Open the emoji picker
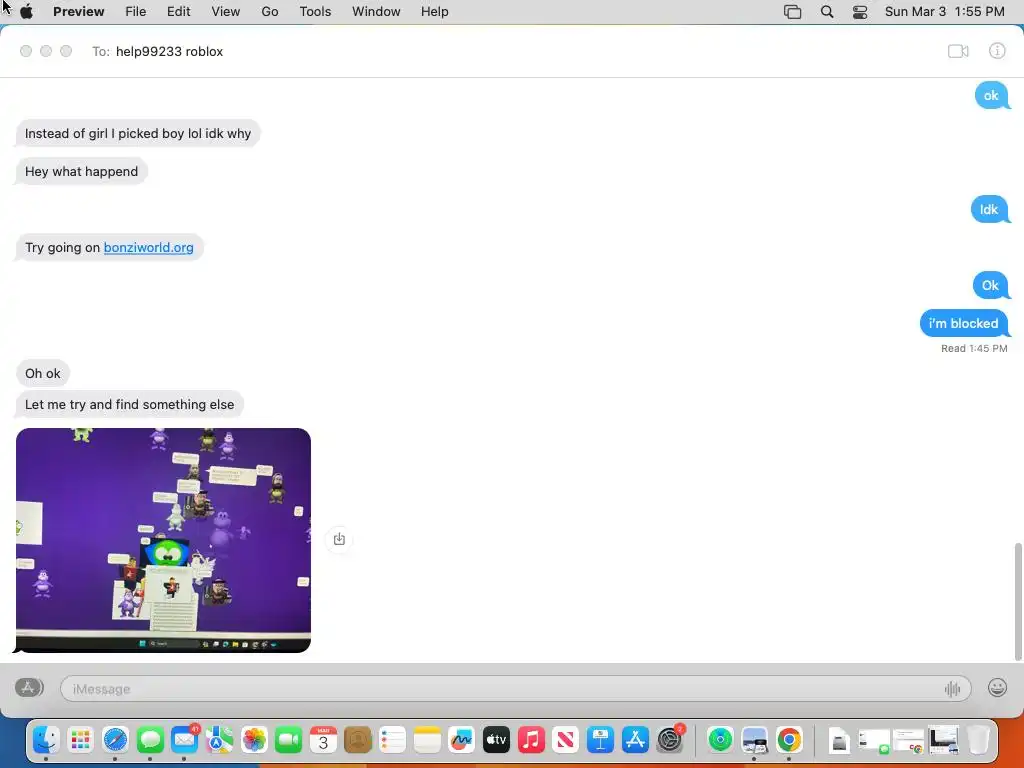This screenshot has width=1024, height=768. [997, 688]
